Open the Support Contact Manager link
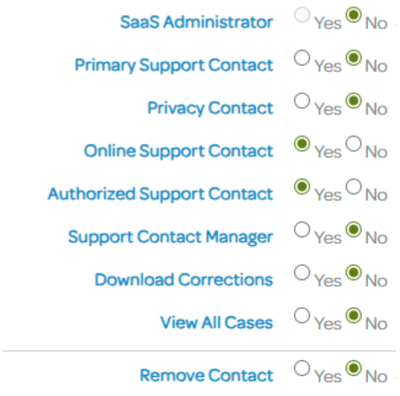 coord(170,237)
